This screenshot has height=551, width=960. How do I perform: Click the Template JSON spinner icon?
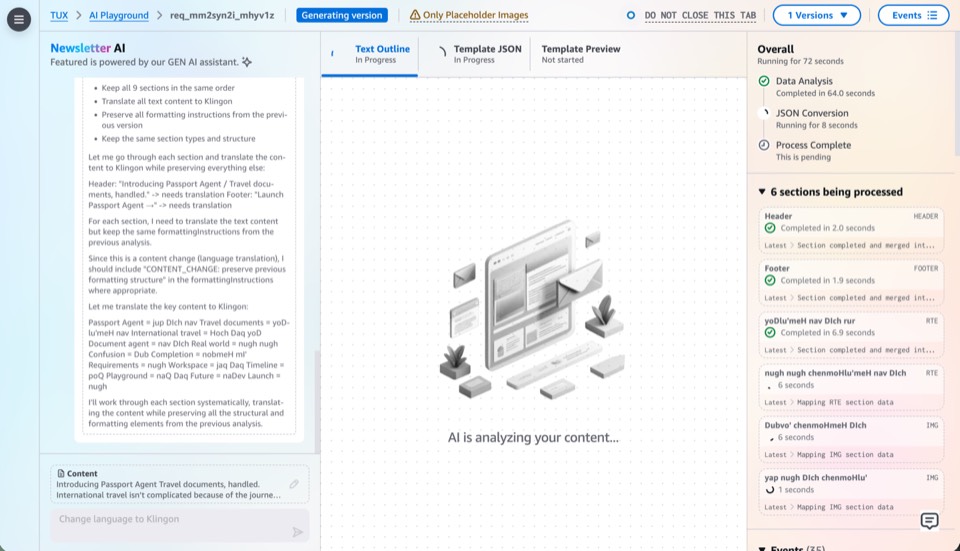[x=442, y=52]
